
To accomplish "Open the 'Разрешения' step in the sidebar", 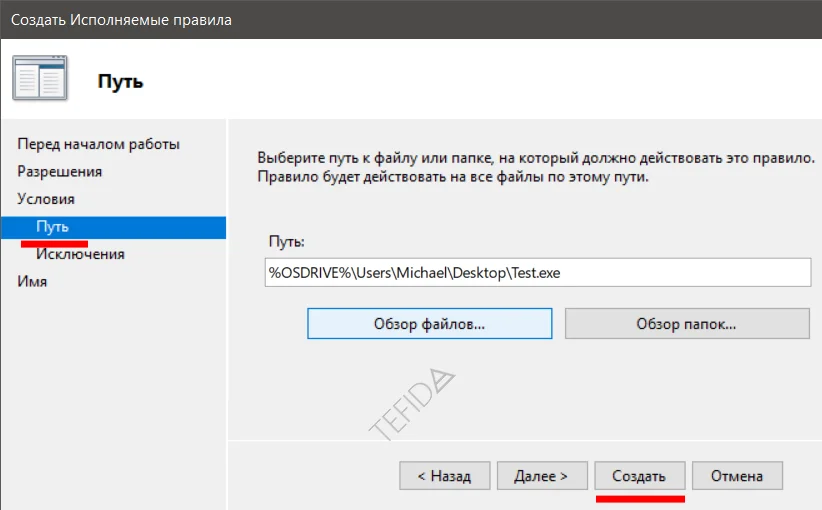I will tap(59, 172).
